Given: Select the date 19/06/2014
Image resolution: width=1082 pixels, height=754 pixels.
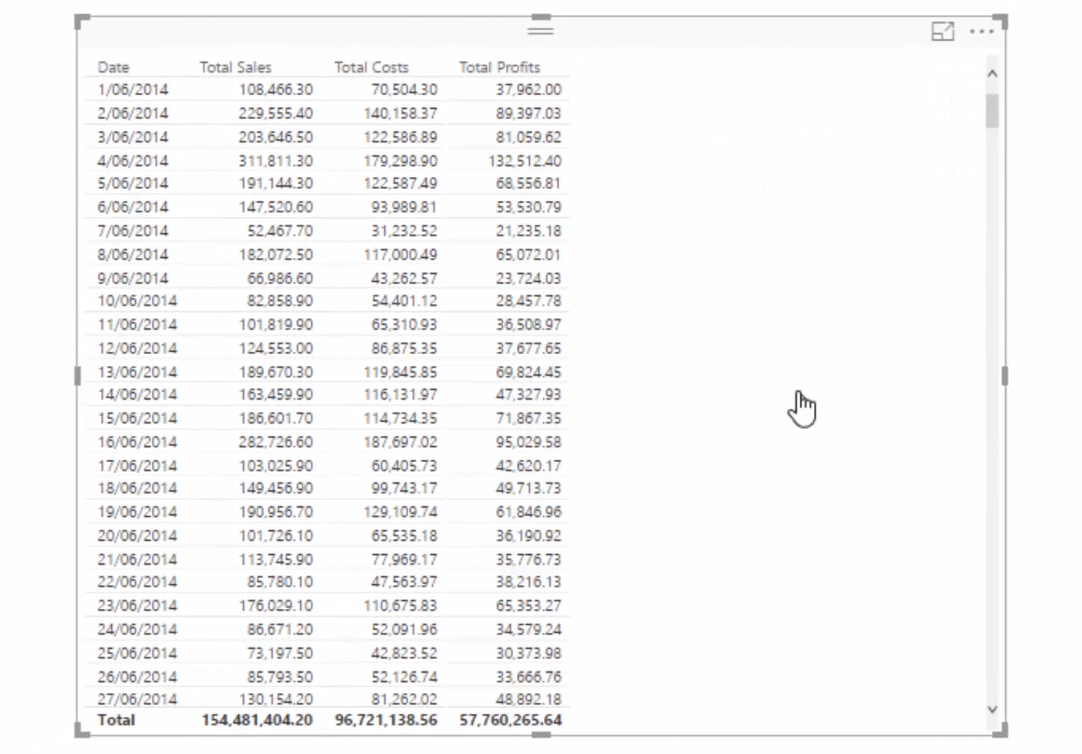Looking at the screenshot, I should pyautogui.click(x=137, y=512).
